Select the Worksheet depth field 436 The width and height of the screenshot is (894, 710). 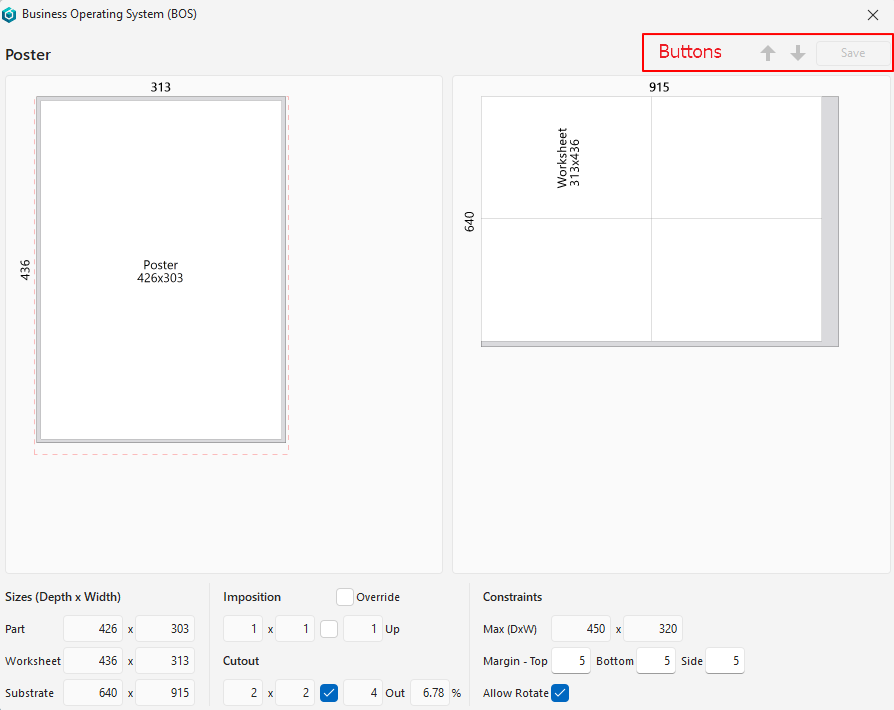click(93, 661)
